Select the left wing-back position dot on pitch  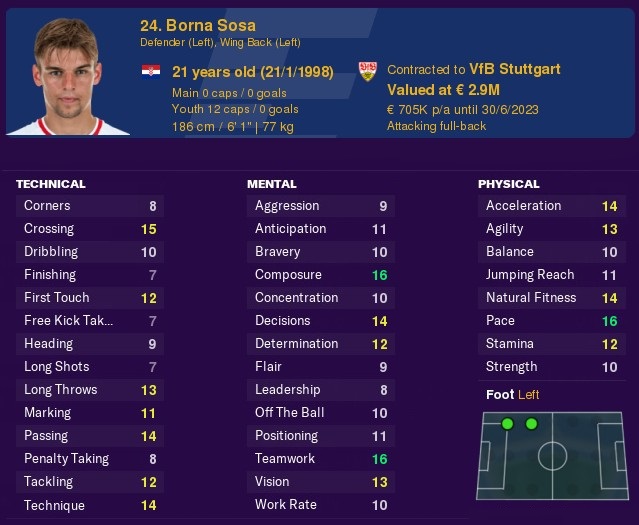[x=531, y=424]
